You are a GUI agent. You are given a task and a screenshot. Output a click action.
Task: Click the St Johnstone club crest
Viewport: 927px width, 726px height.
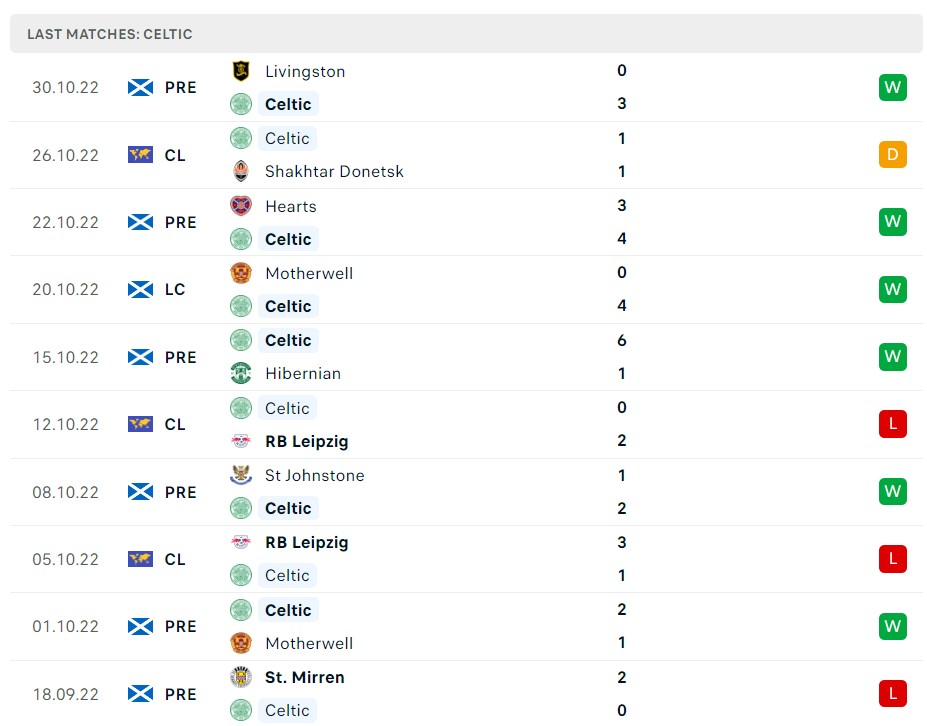[x=241, y=475]
